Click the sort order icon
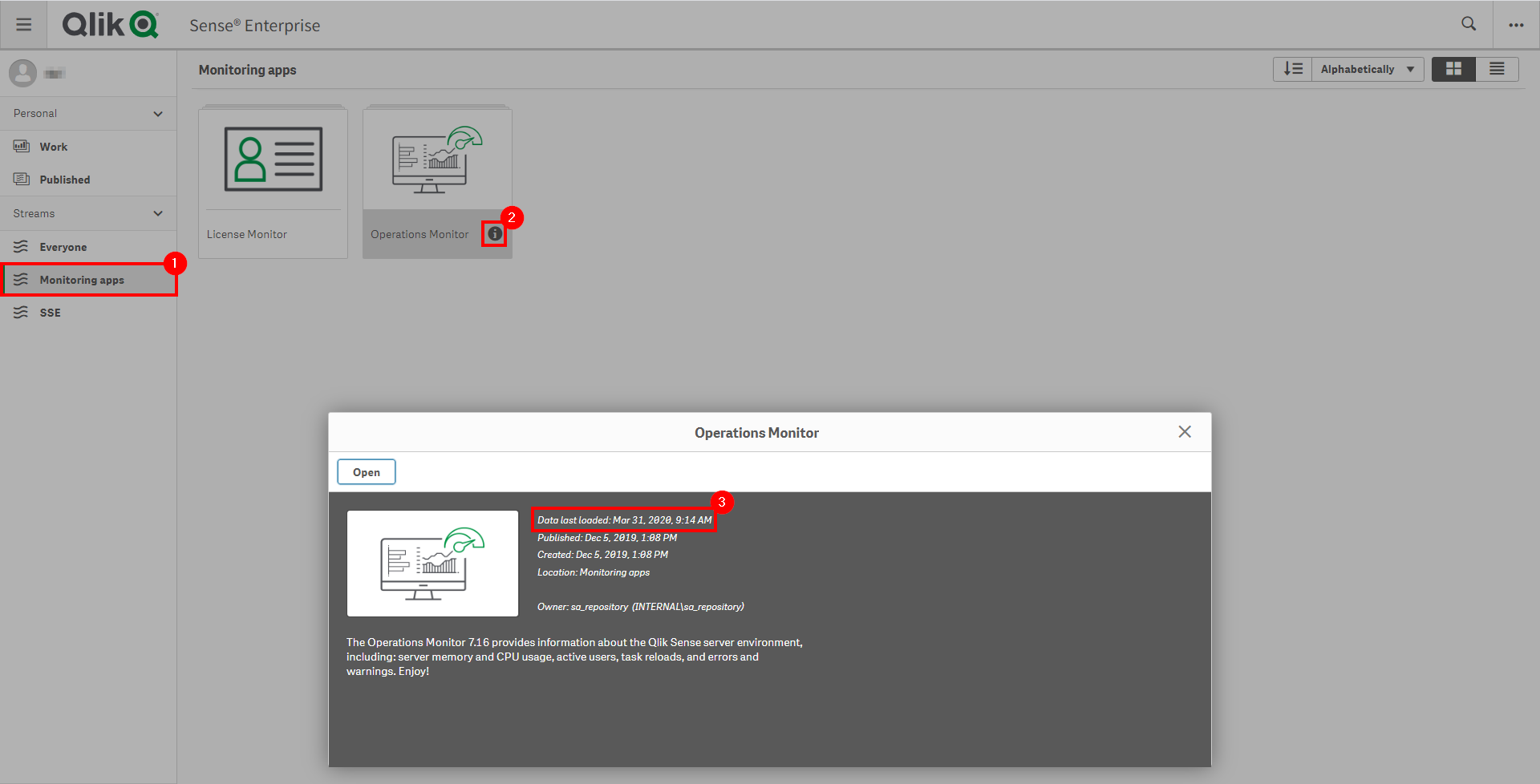Image resolution: width=1540 pixels, height=784 pixels. click(x=1292, y=69)
